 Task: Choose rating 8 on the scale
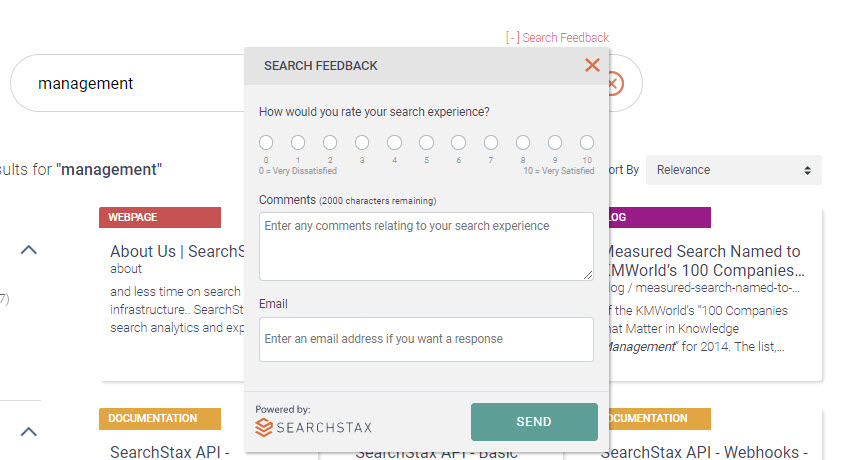click(523, 143)
